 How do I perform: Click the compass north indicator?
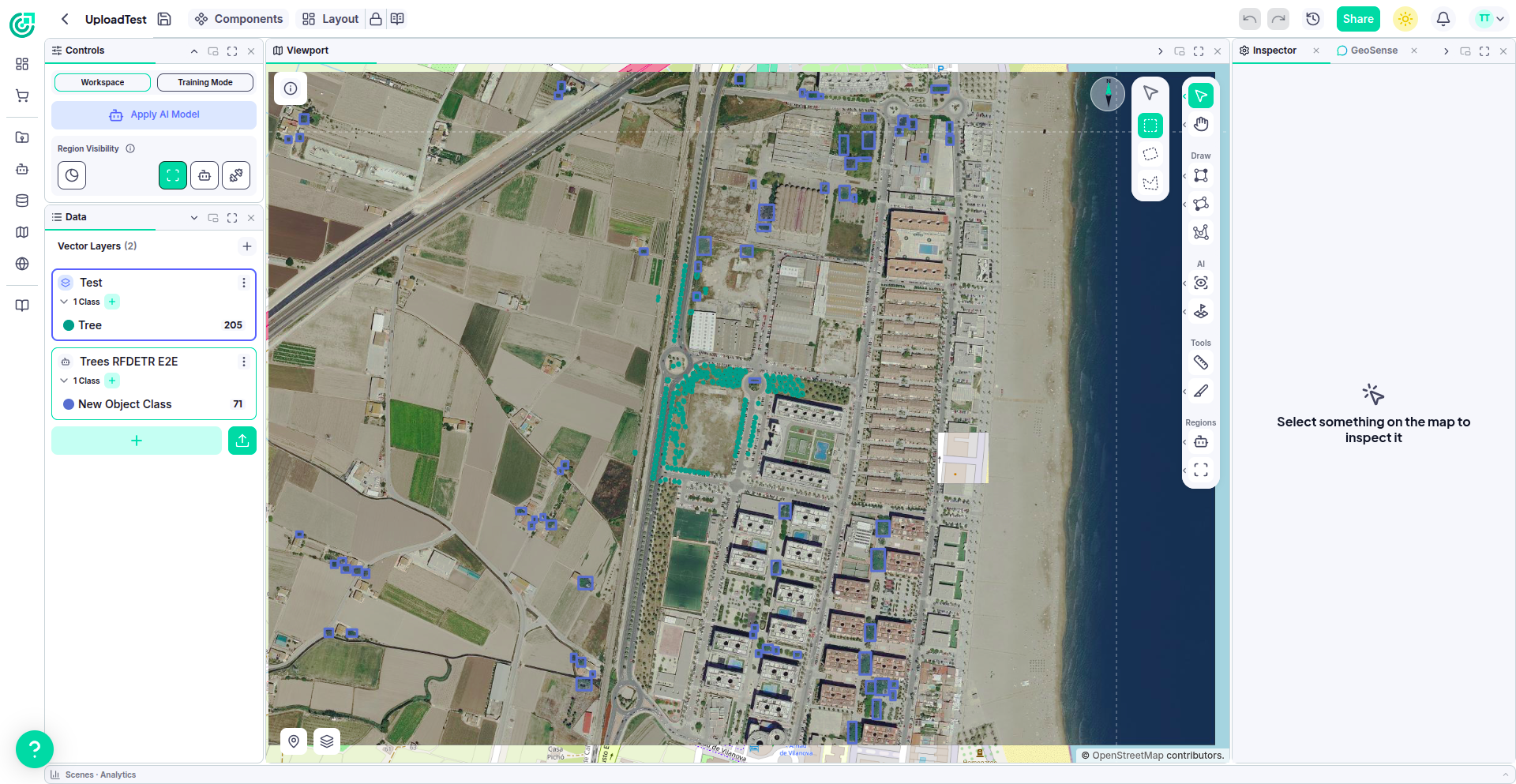pos(1108,94)
